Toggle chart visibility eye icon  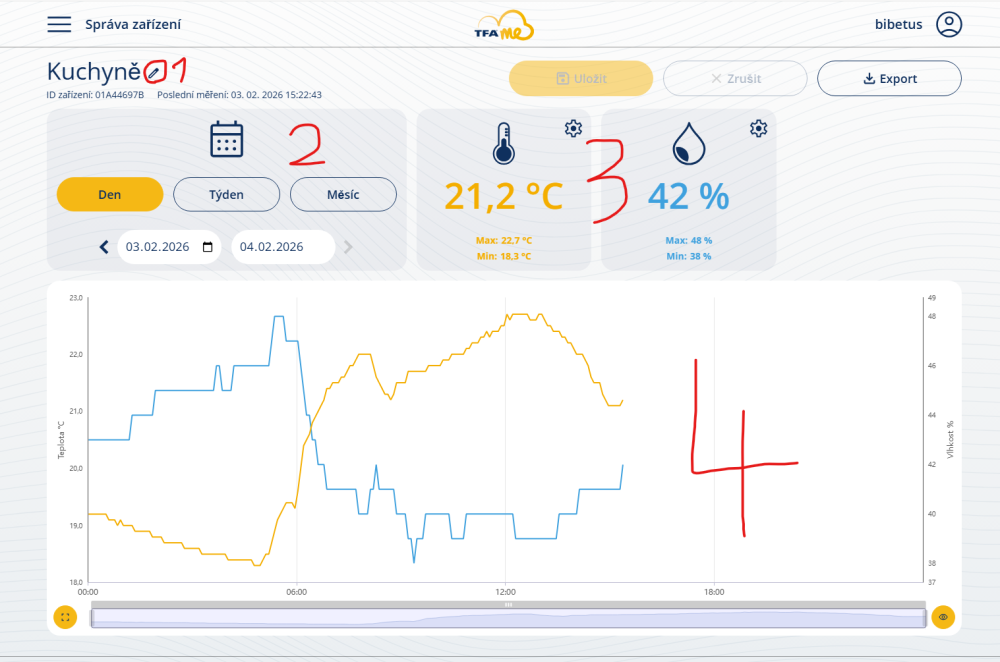click(x=942, y=617)
